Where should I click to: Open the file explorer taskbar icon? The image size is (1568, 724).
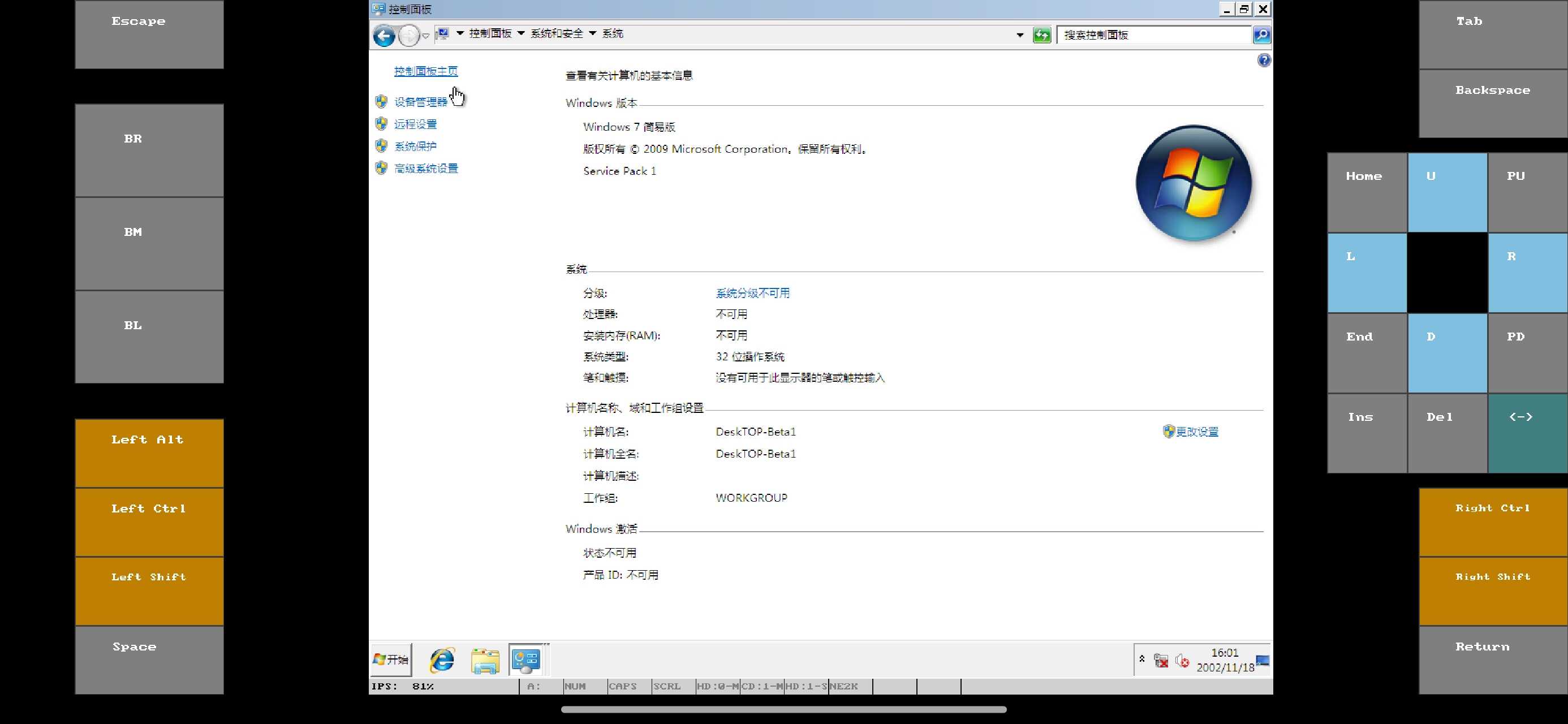[485, 660]
